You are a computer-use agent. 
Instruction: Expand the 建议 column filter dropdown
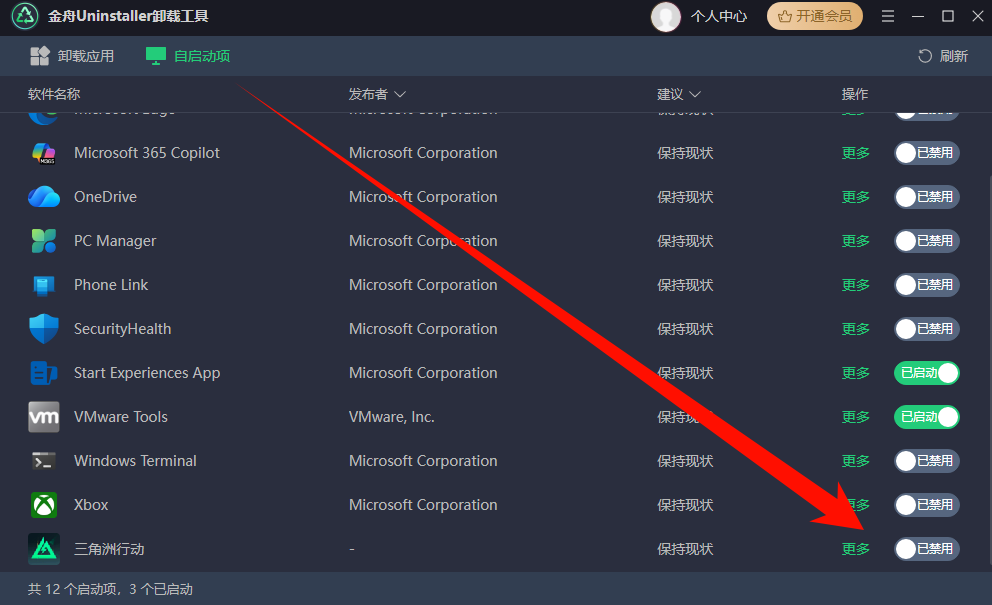pyautogui.click(x=695, y=95)
